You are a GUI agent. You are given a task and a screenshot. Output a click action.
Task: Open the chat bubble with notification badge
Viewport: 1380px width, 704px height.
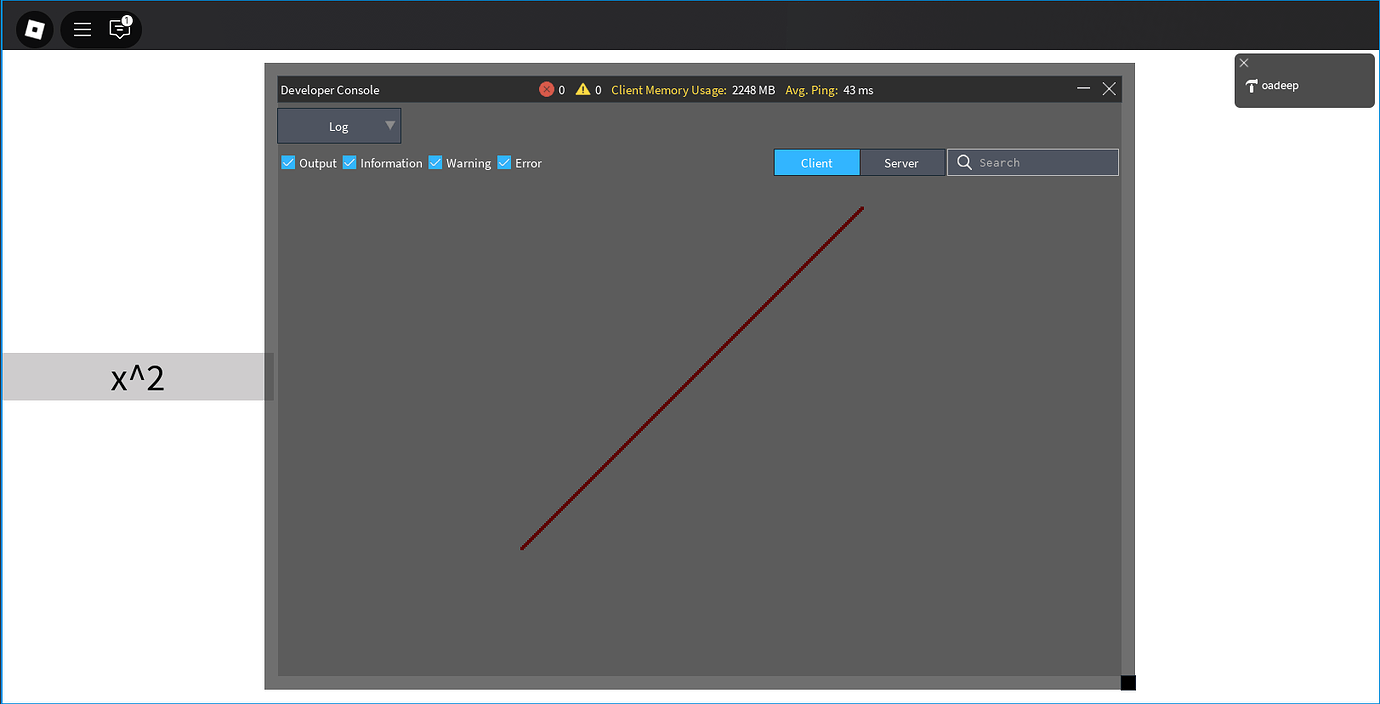coord(120,29)
